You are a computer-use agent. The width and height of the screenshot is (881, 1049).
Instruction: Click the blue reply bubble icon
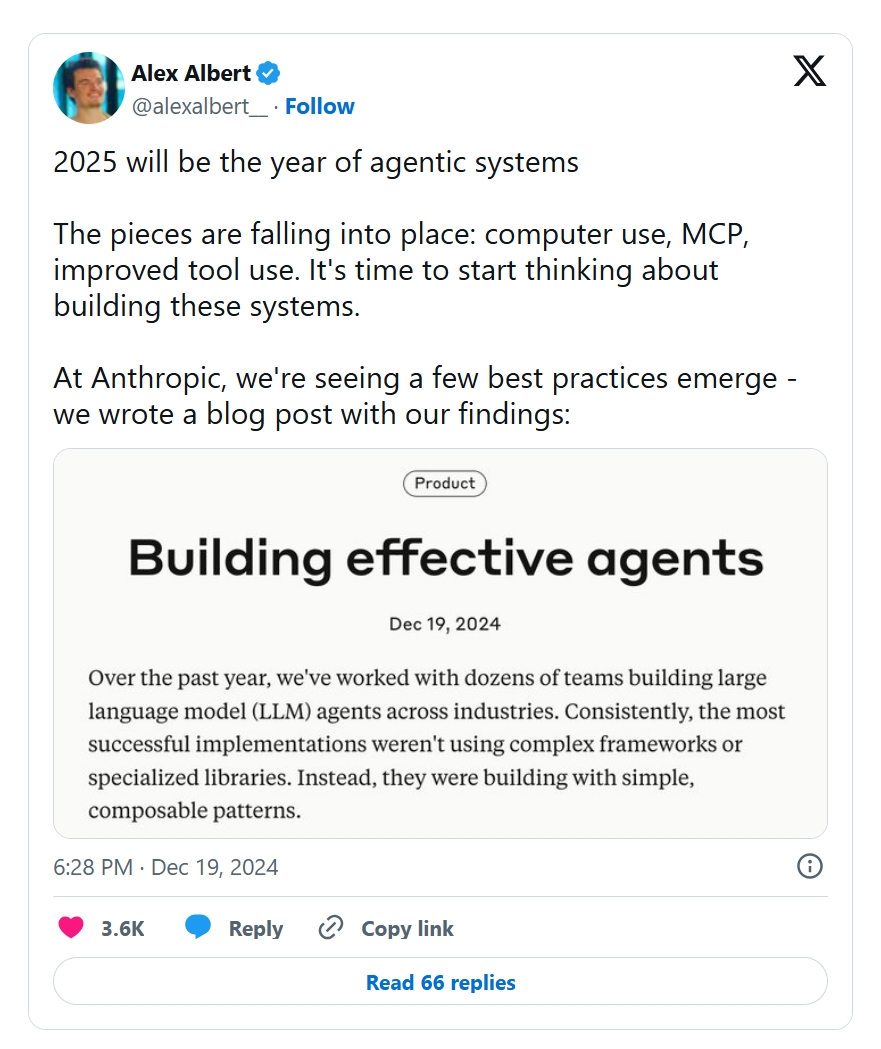tap(198, 928)
